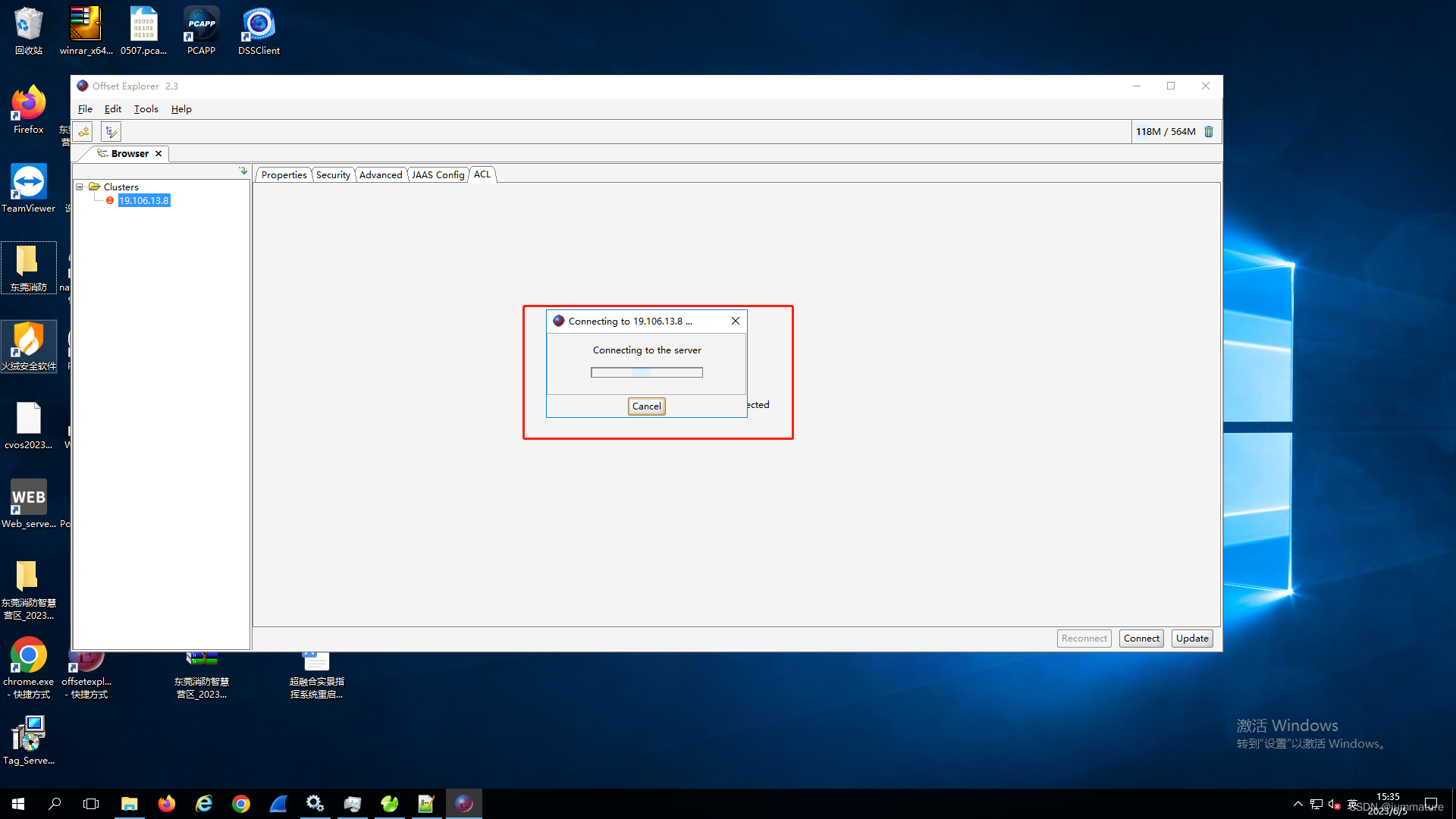Click the Clusters folder icon
1456x819 pixels.
pyautogui.click(x=95, y=187)
